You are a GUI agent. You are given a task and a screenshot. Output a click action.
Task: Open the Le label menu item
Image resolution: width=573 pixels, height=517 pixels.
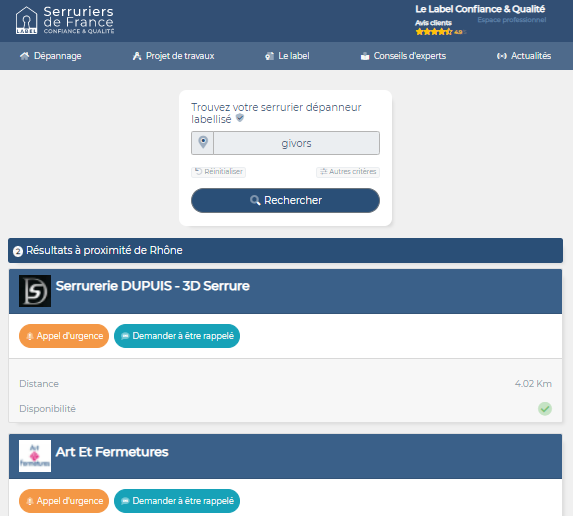287,56
